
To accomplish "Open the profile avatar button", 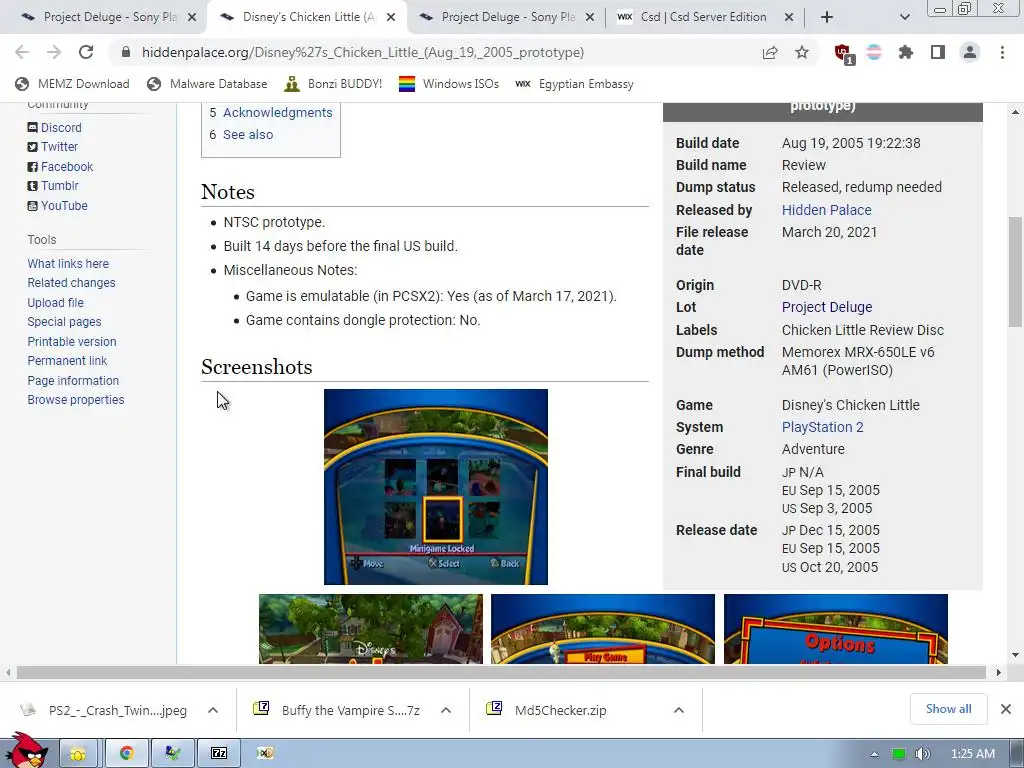I will 970,52.
